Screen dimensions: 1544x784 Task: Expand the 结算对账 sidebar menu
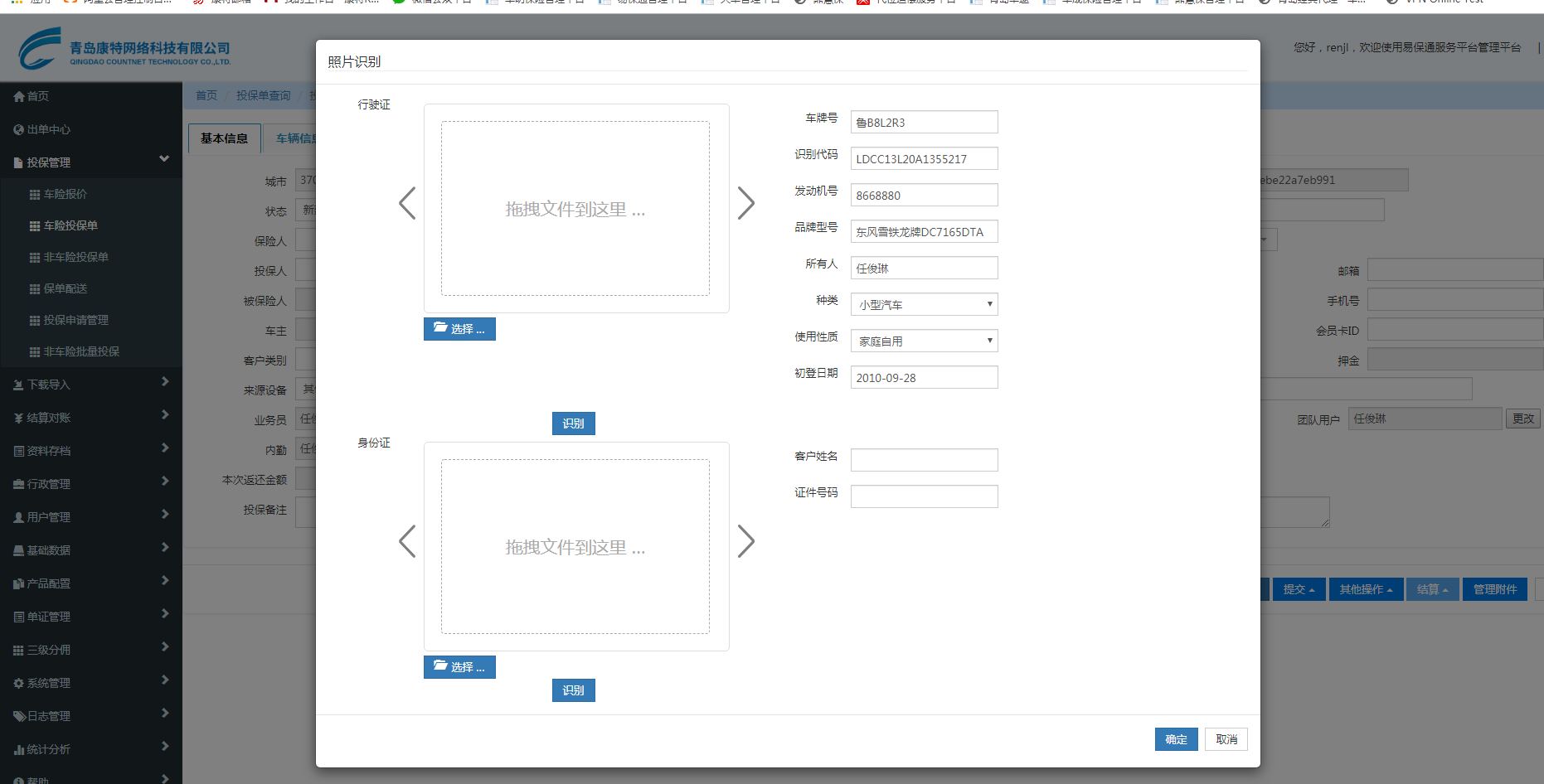point(165,414)
